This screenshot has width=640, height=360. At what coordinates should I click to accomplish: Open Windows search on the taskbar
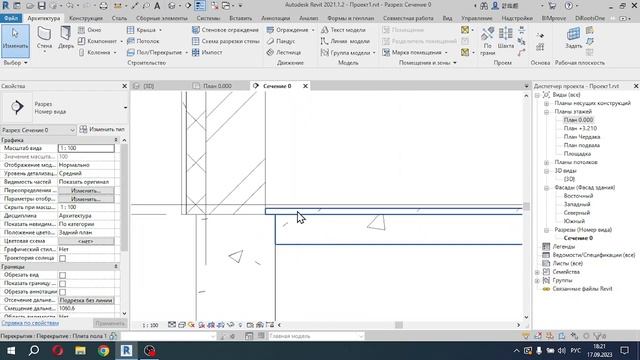(x=34, y=351)
